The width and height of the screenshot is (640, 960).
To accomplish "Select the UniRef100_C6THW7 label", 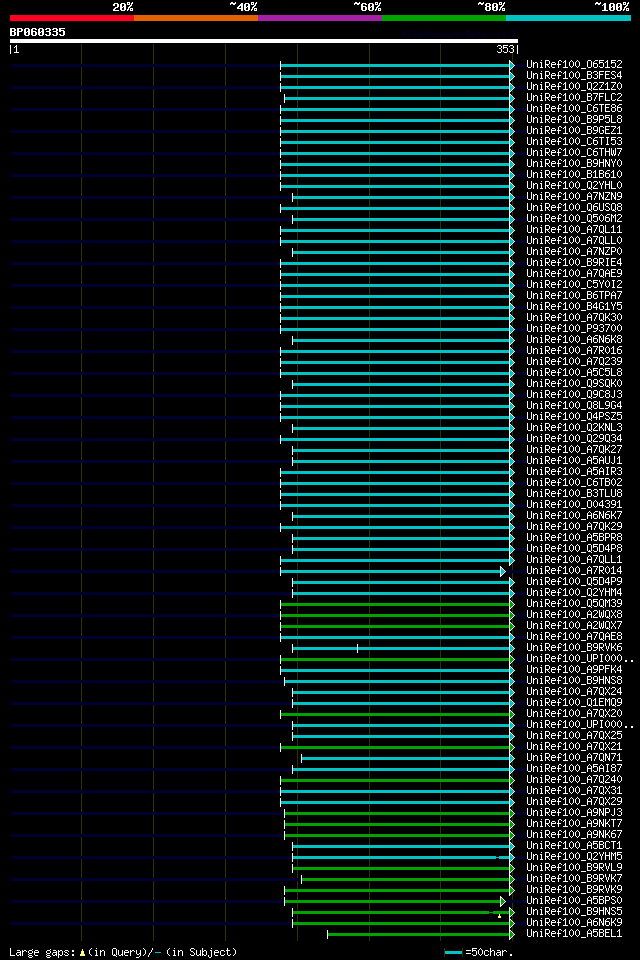I will [x=574, y=152].
